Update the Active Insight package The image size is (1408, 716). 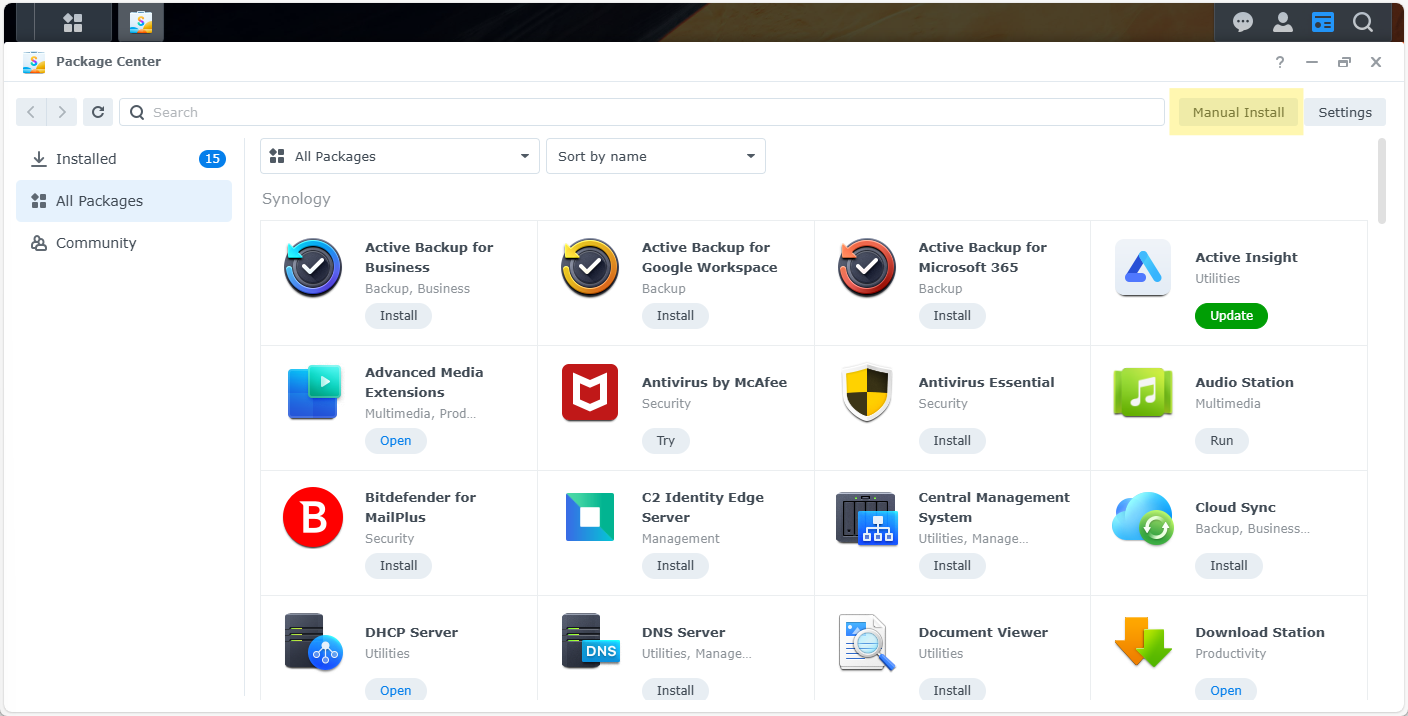point(1231,316)
